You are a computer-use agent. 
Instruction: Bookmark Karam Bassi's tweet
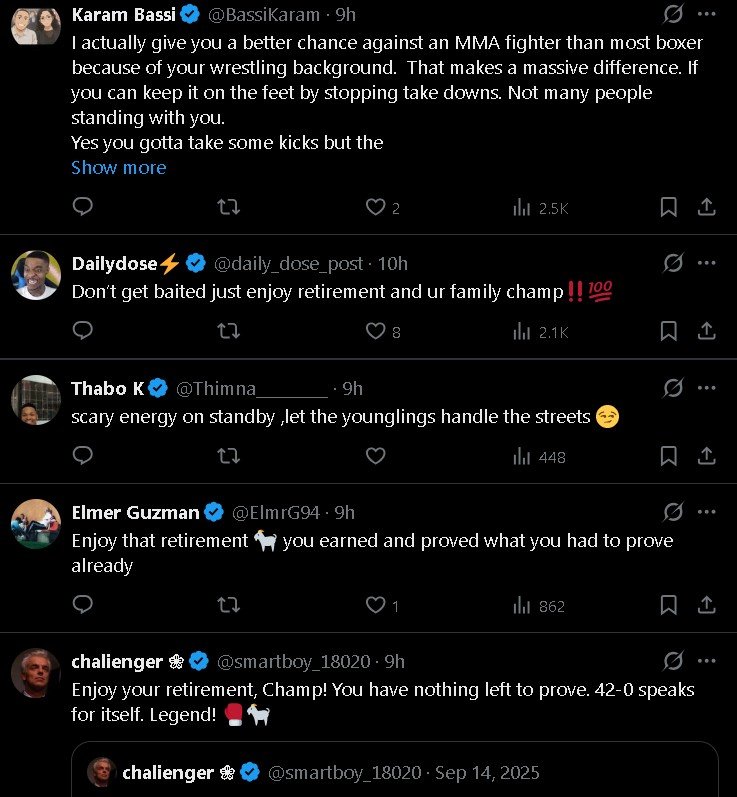668,207
